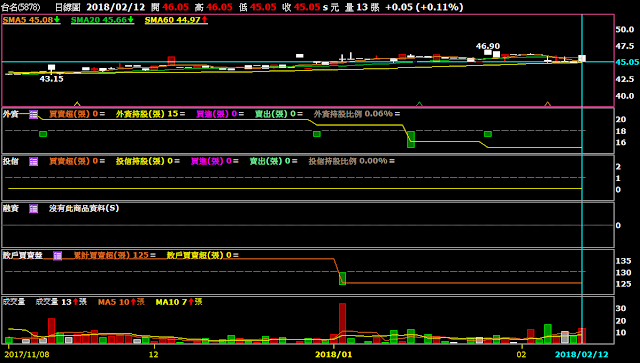Click the 成交量 13 張 volume label
Viewport: 640px width, 363px height.
(x=61, y=302)
